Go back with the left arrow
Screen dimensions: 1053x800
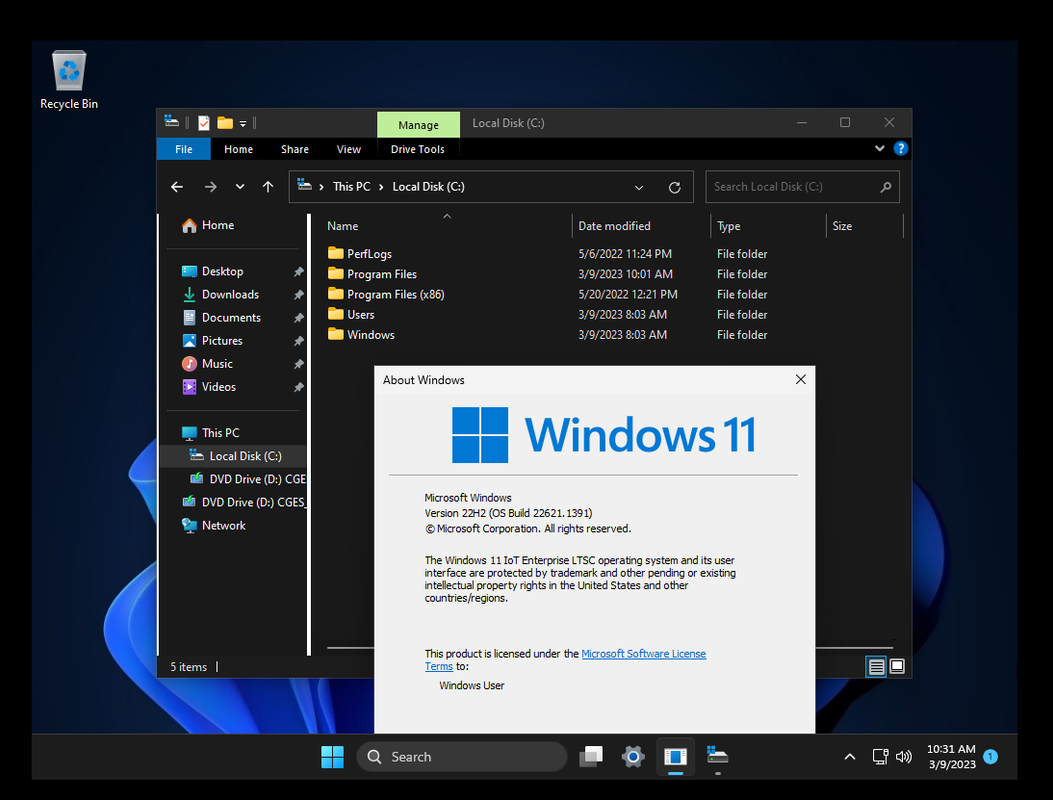point(177,187)
